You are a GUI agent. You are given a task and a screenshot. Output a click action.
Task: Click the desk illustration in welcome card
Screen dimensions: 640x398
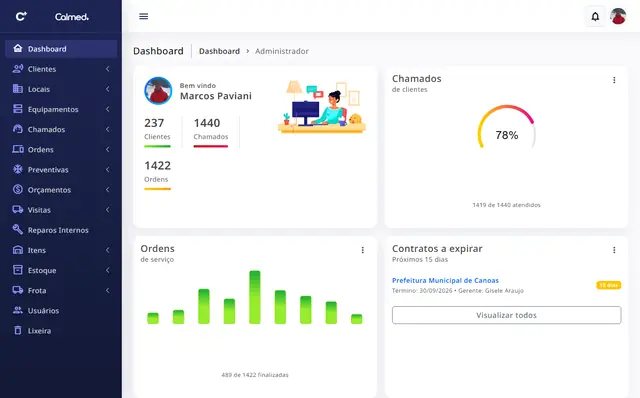[322, 107]
